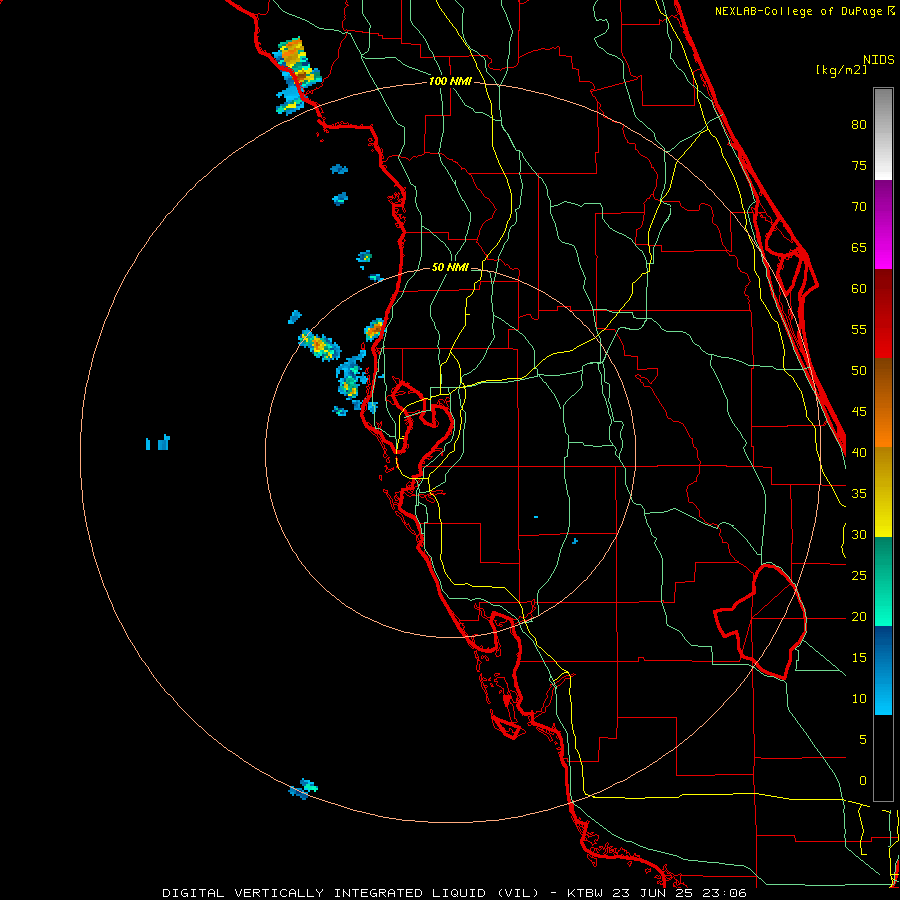Click the NIDS label above the color scale
Viewport: 900px width, 900px height.
click(878, 60)
